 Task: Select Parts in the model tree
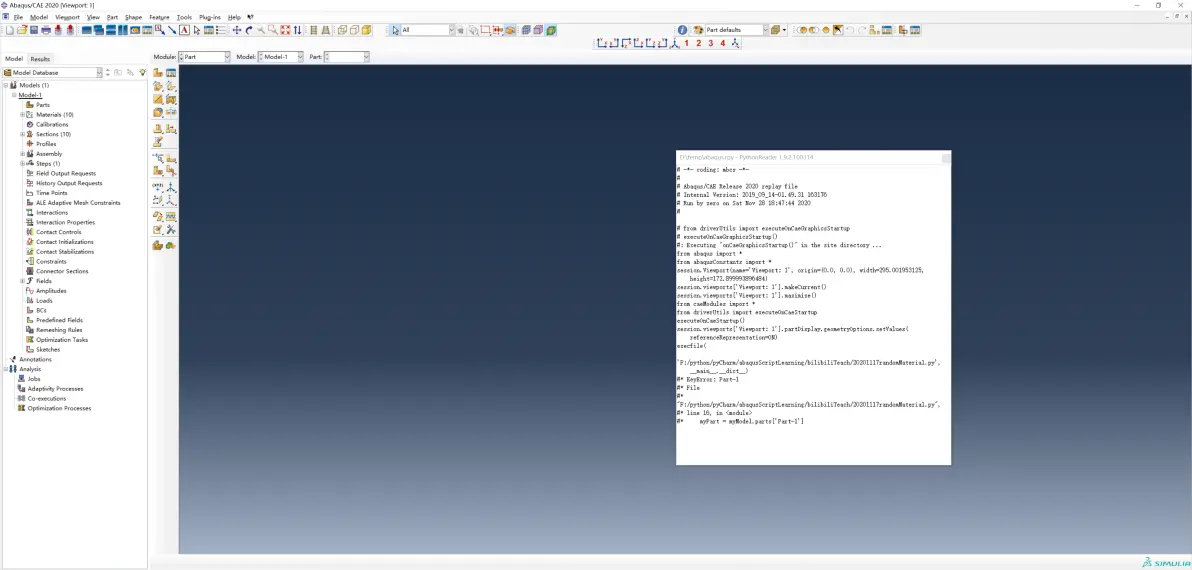pos(43,105)
